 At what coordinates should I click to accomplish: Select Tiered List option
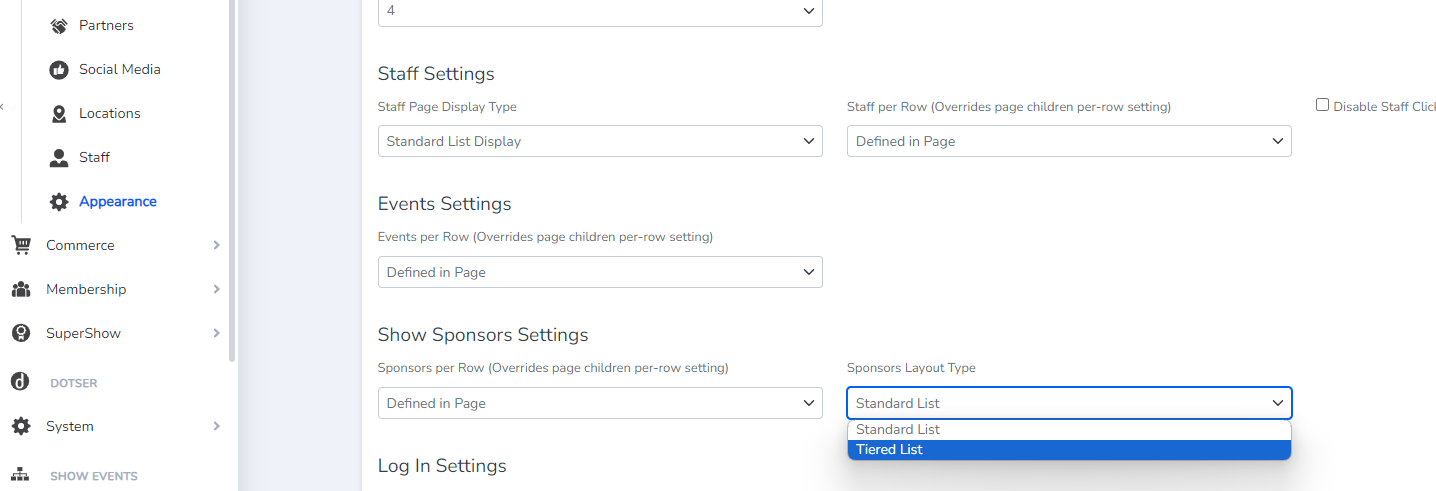pos(1069,450)
